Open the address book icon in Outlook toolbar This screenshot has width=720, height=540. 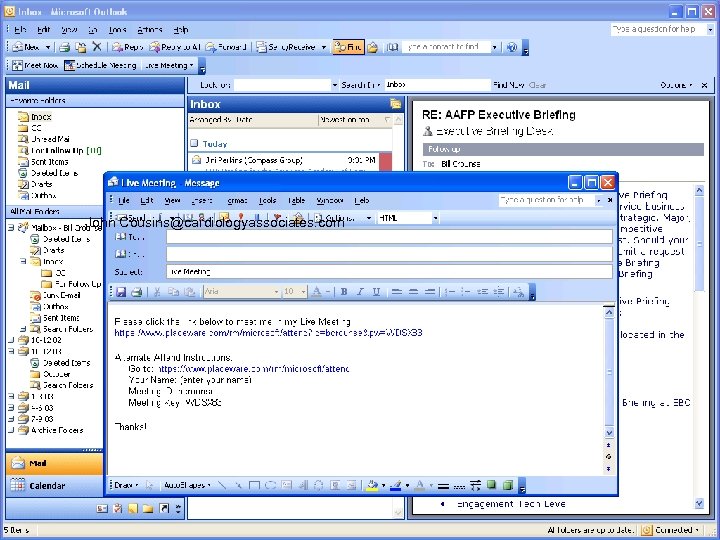click(x=392, y=47)
